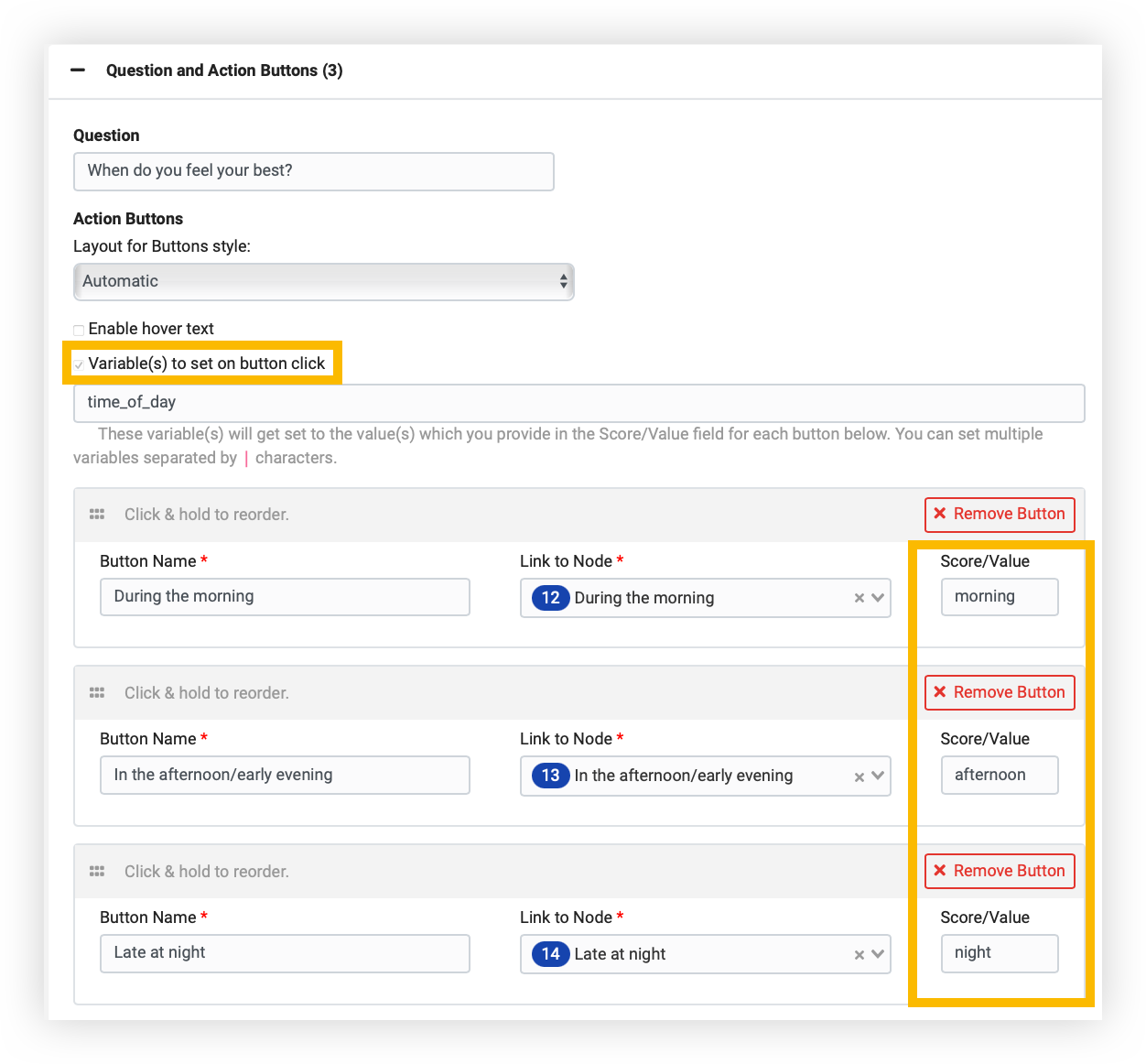Clear the During the morning node selection
Screen dimensions: 1146x1064
pos(859,598)
